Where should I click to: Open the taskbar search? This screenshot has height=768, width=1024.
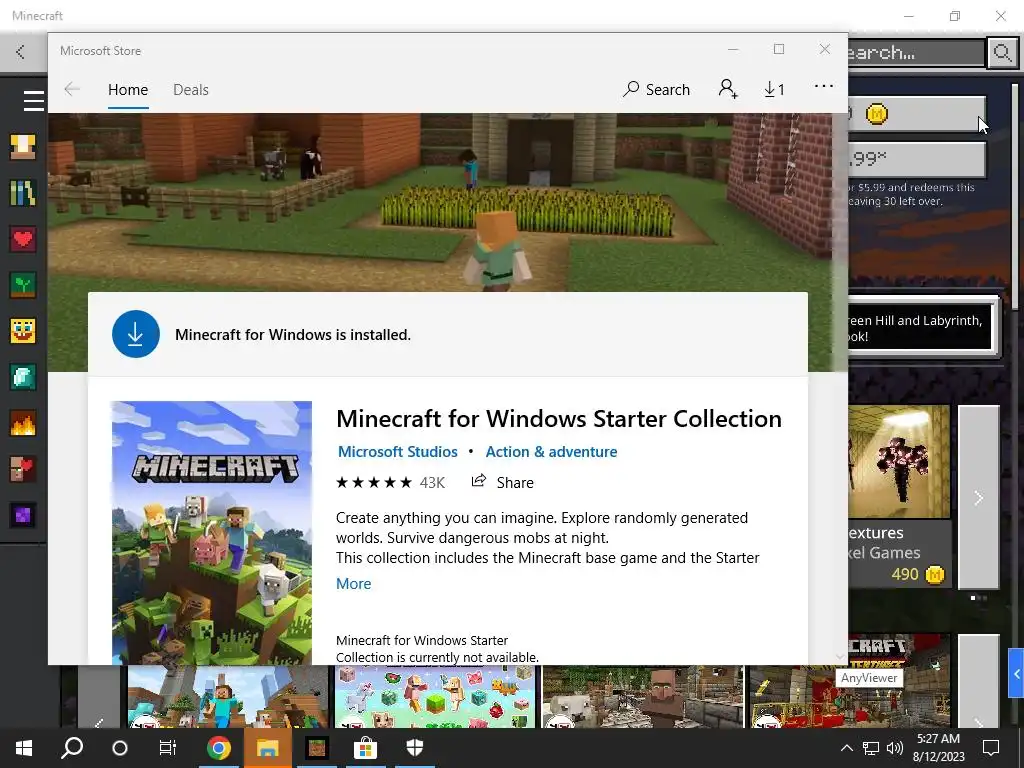pyautogui.click(x=72, y=748)
